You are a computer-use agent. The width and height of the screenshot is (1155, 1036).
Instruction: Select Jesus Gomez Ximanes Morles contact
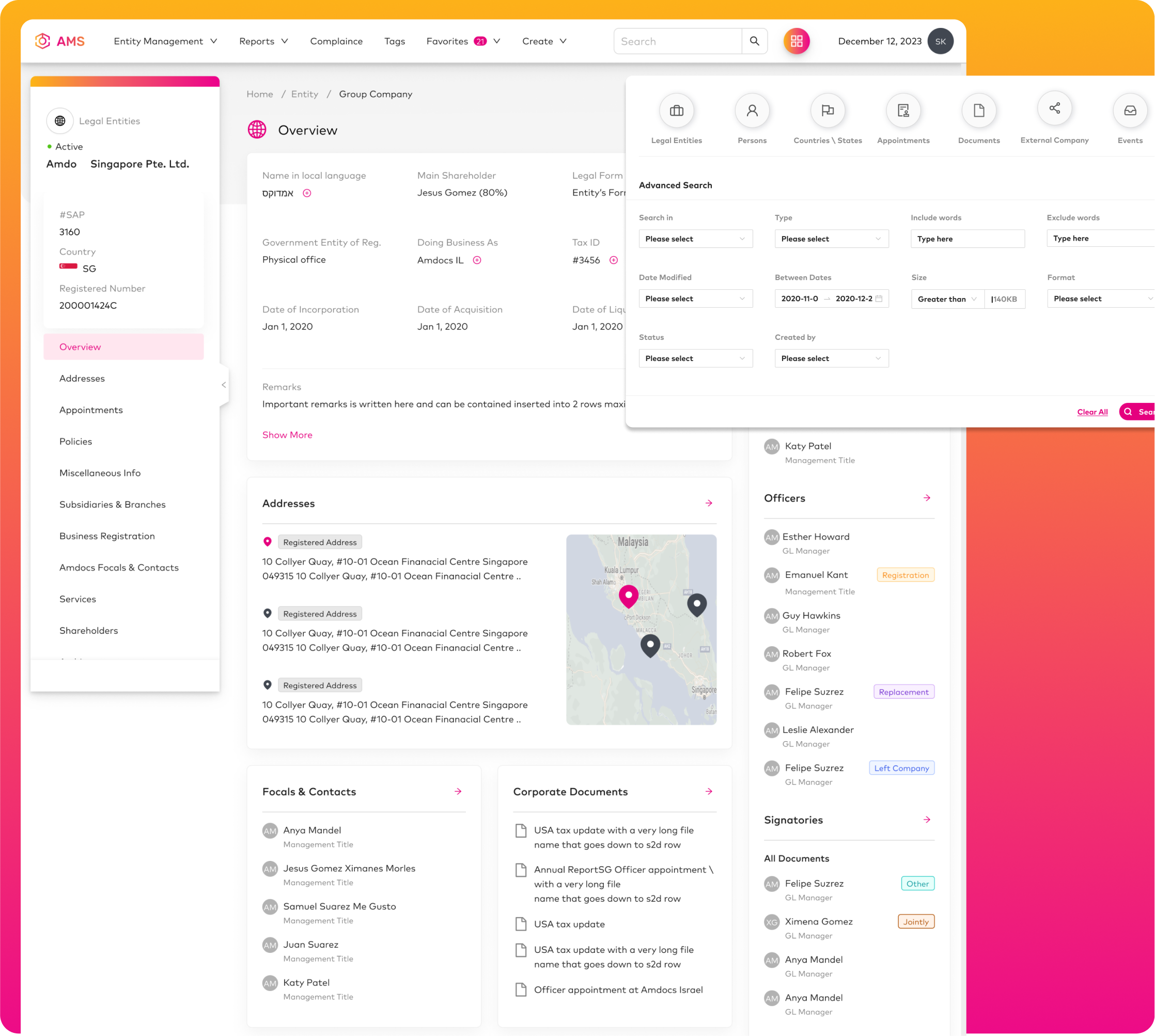click(x=349, y=868)
